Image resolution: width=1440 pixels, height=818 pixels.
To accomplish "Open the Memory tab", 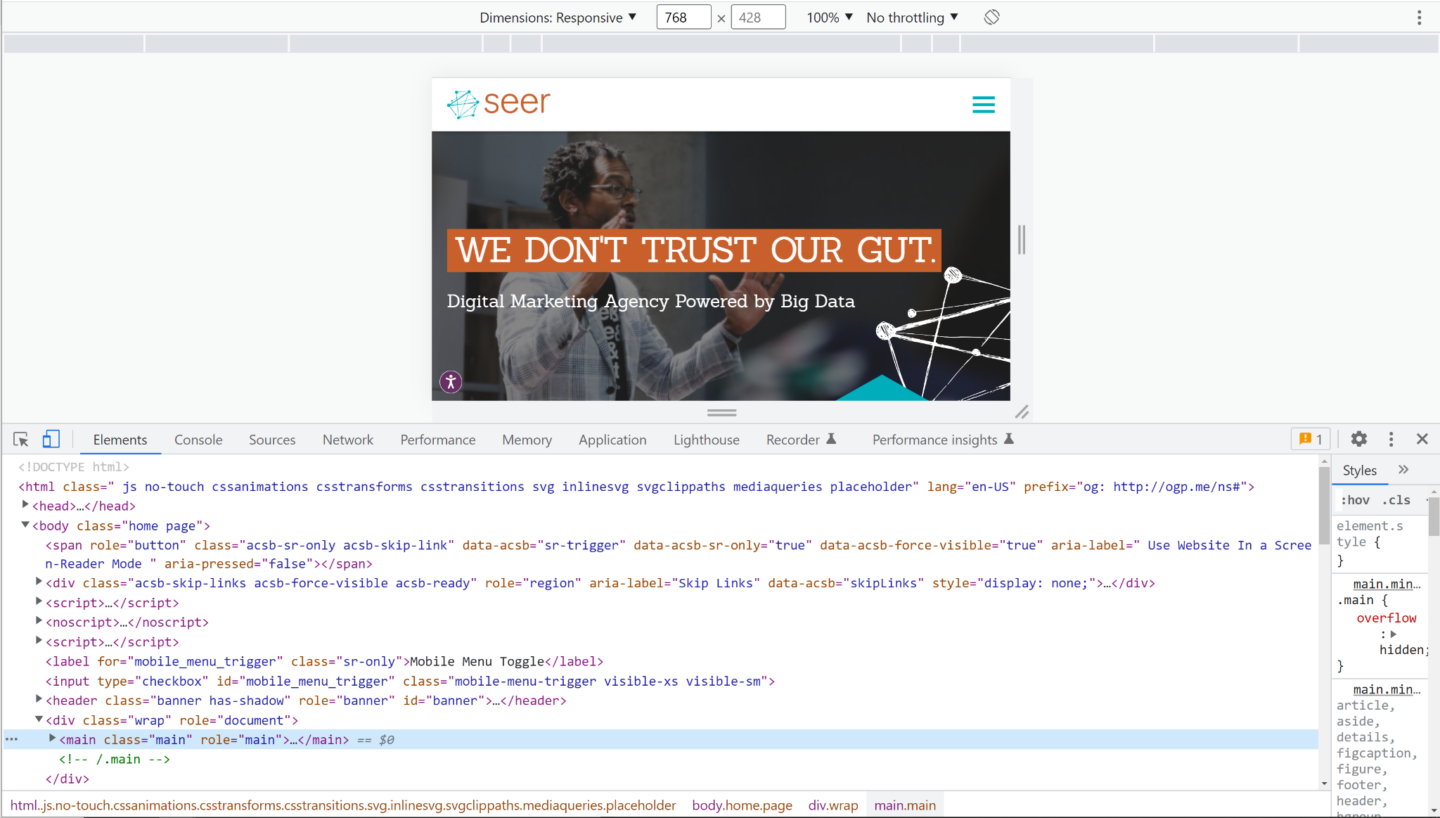I will (x=527, y=440).
